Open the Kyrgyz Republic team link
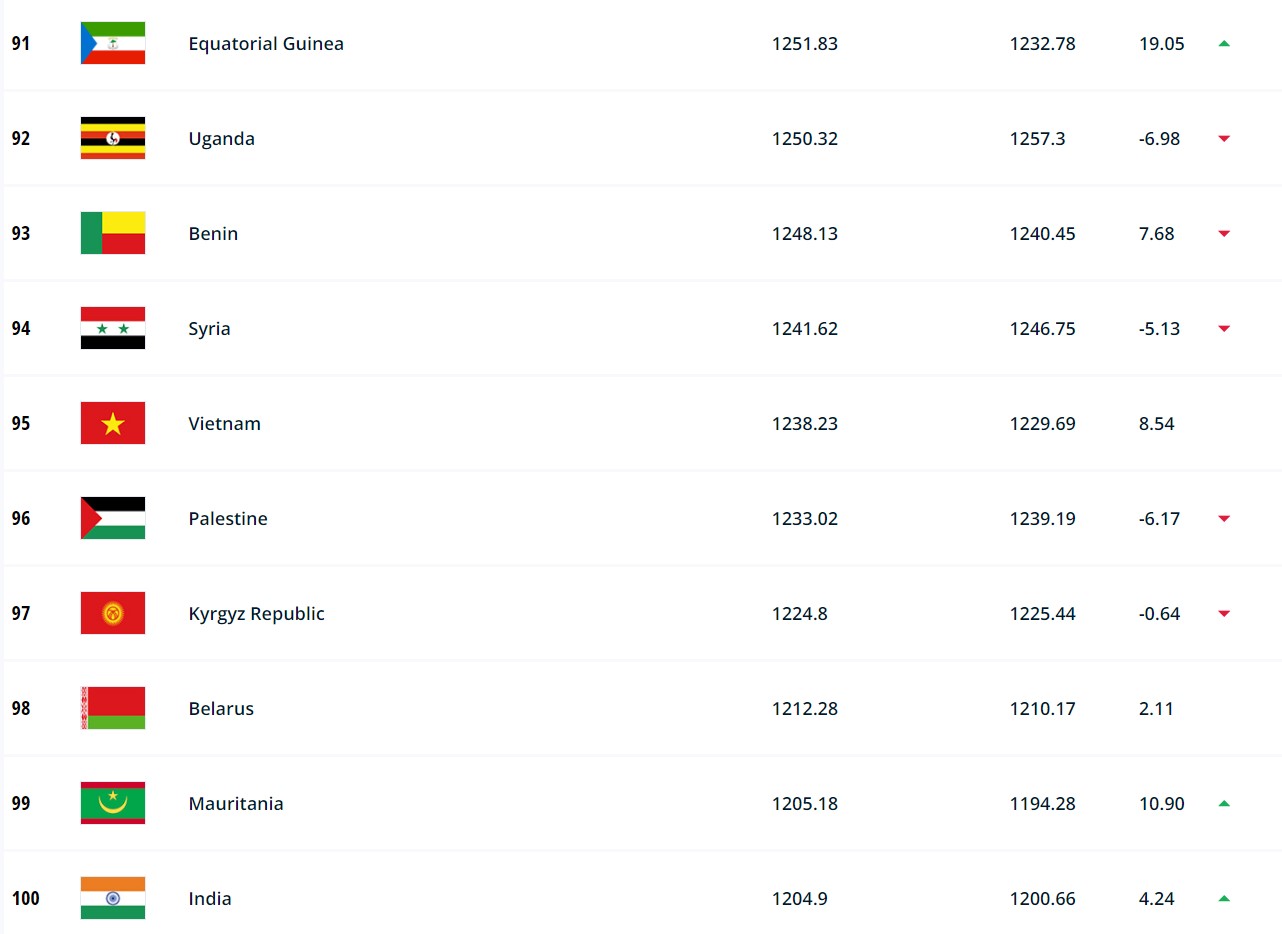 coord(257,613)
